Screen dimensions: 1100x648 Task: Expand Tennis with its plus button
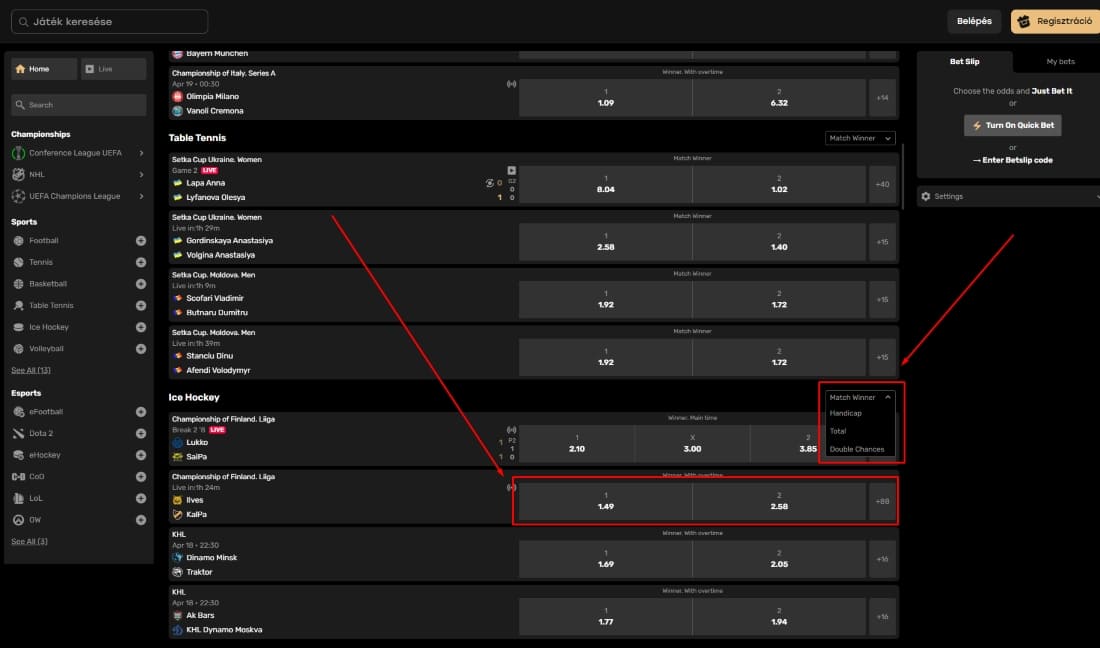[141, 262]
